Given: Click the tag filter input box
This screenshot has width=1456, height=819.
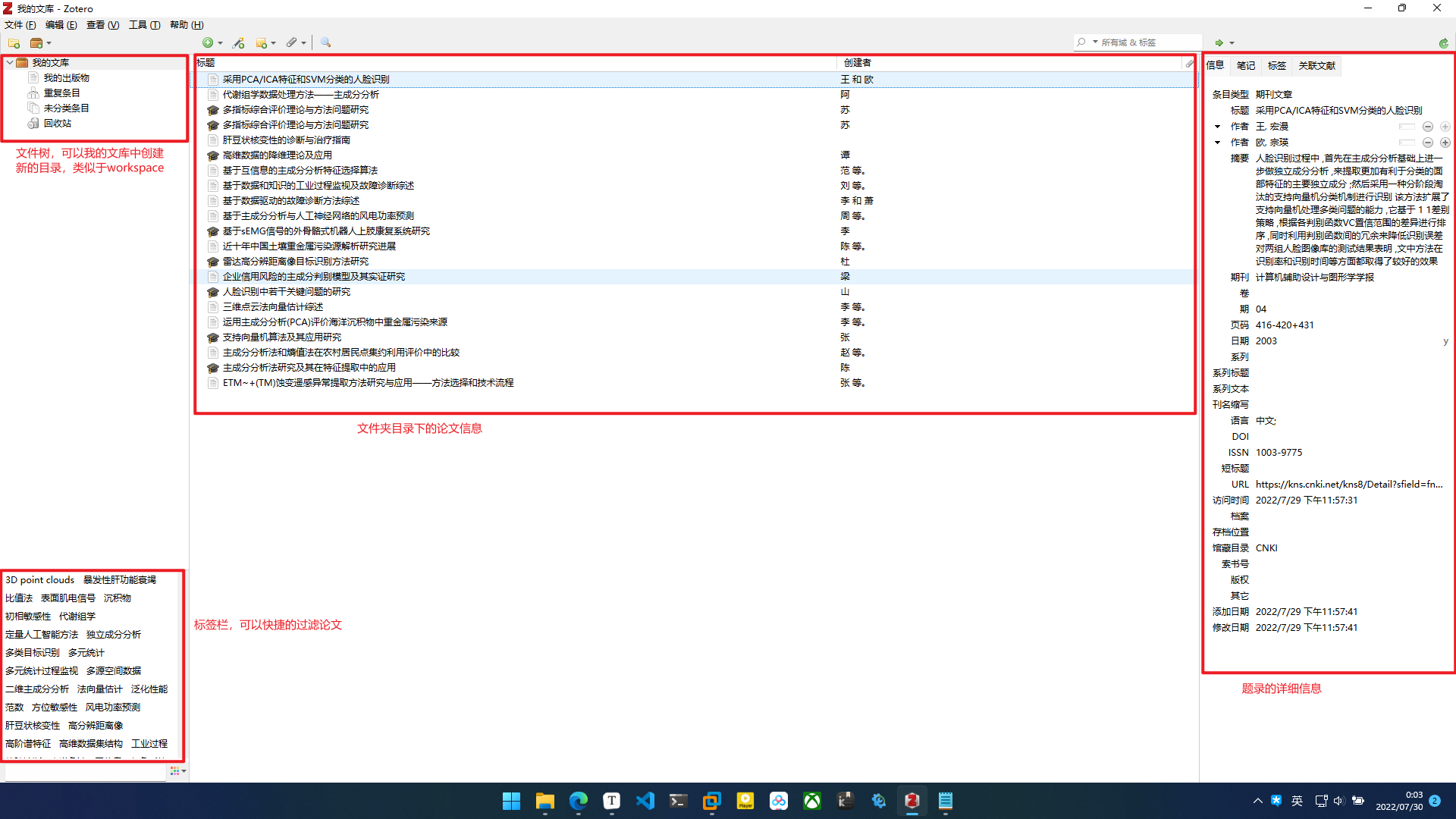Looking at the screenshot, I should pyautogui.click(x=85, y=772).
